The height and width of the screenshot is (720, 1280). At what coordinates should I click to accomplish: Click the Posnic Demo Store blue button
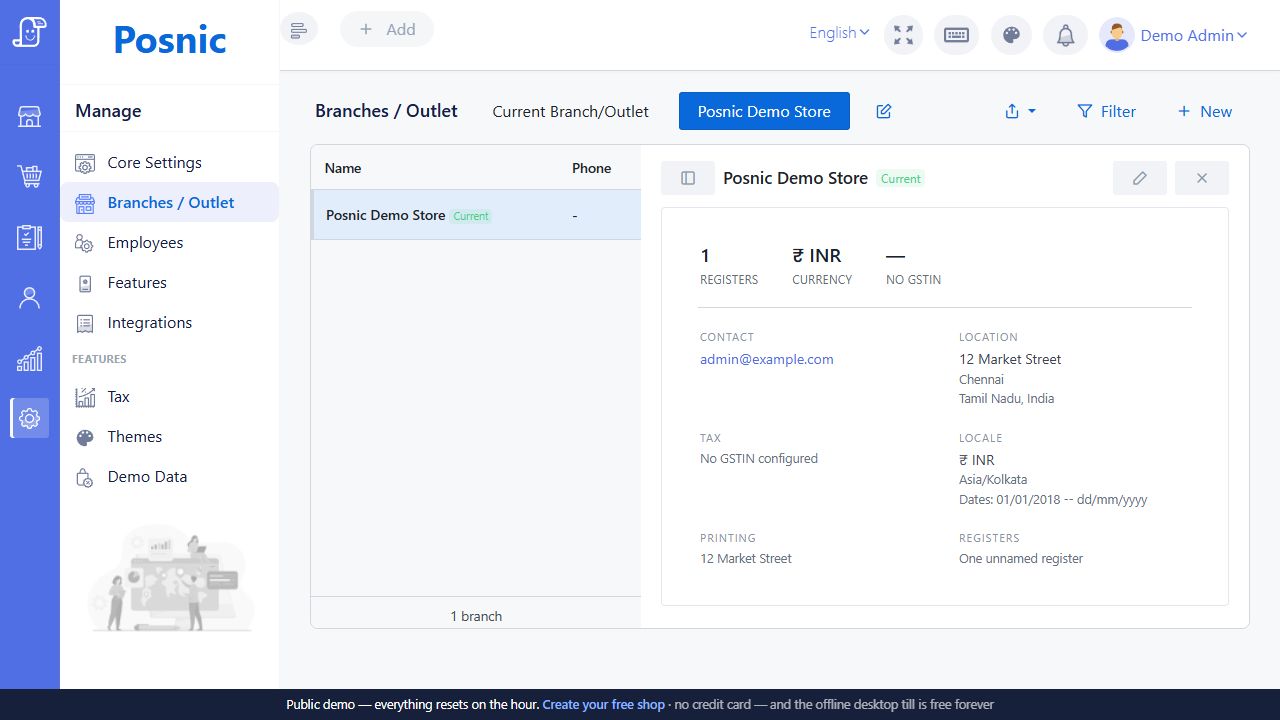pos(764,111)
